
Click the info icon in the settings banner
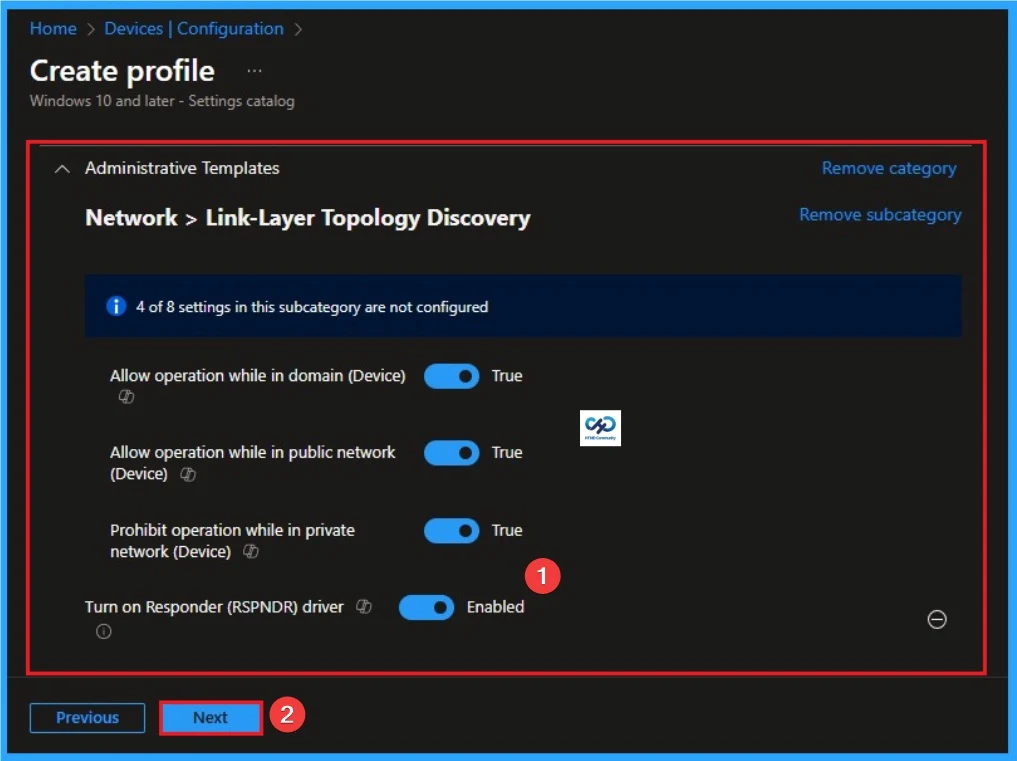click(x=117, y=306)
